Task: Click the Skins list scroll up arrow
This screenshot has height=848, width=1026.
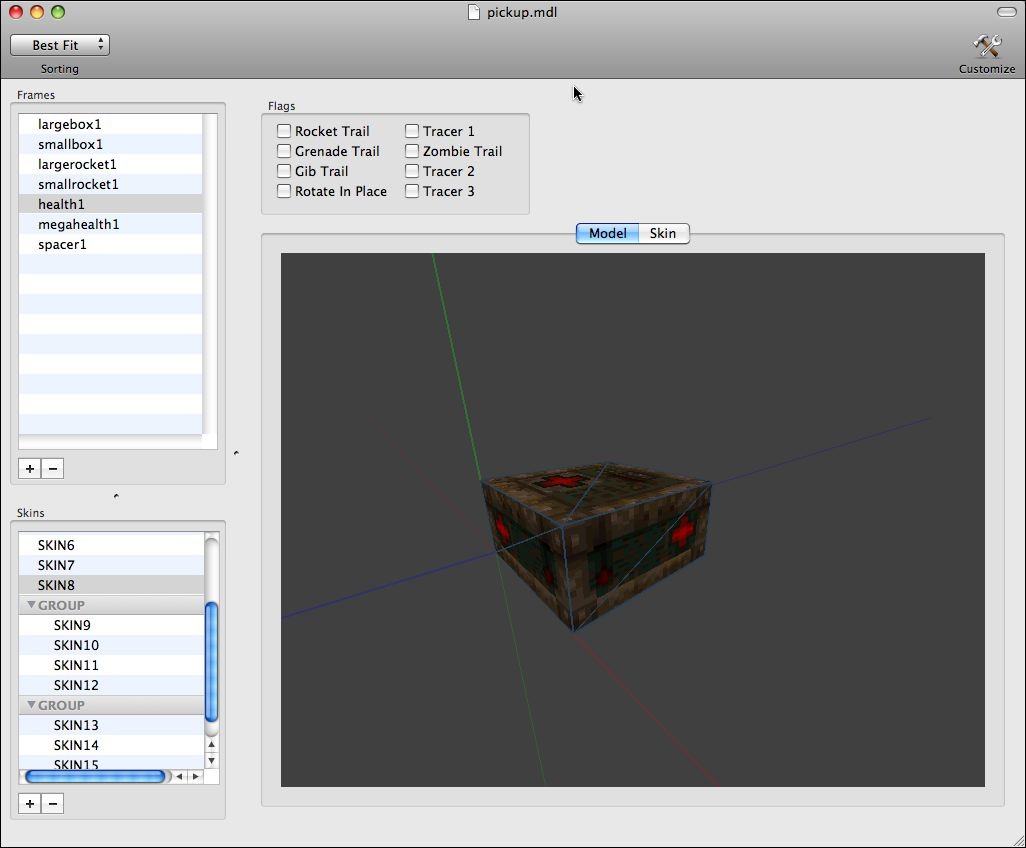Action: pos(211,745)
